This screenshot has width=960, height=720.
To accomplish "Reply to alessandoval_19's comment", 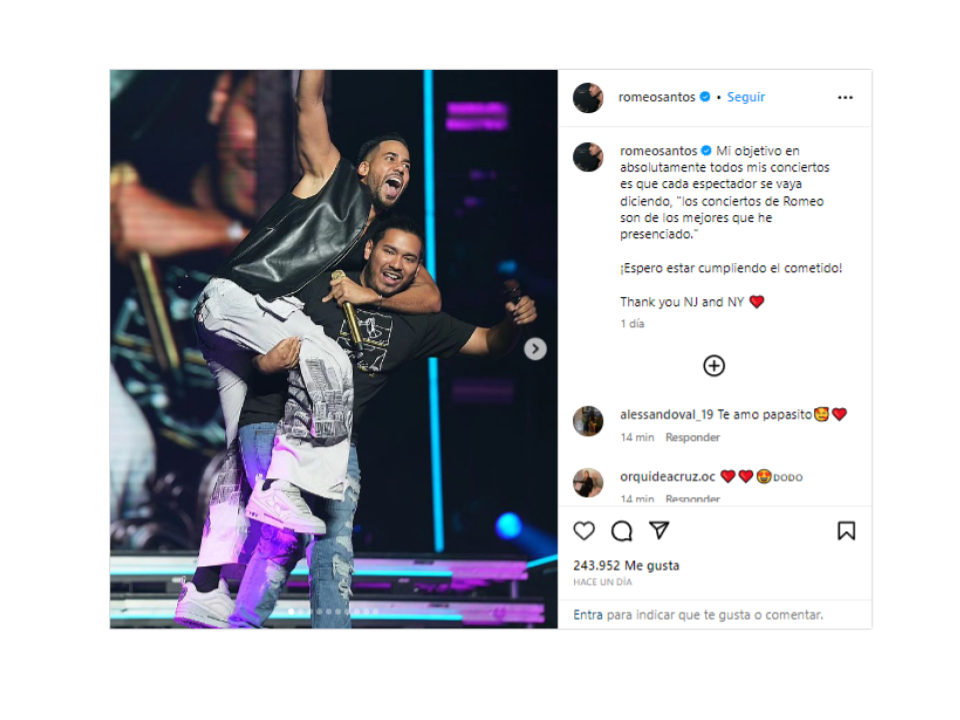I will (x=692, y=437).
